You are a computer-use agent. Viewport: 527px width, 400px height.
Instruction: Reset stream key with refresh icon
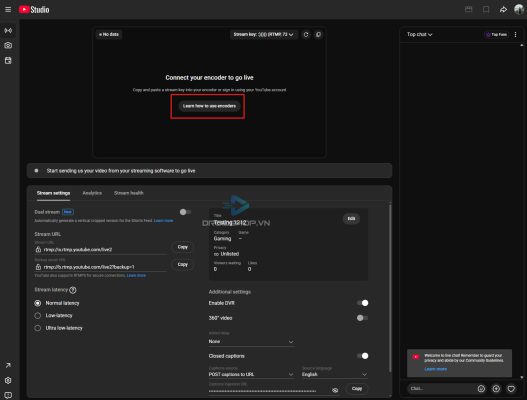pyautogui.click(x=306, y=34)
